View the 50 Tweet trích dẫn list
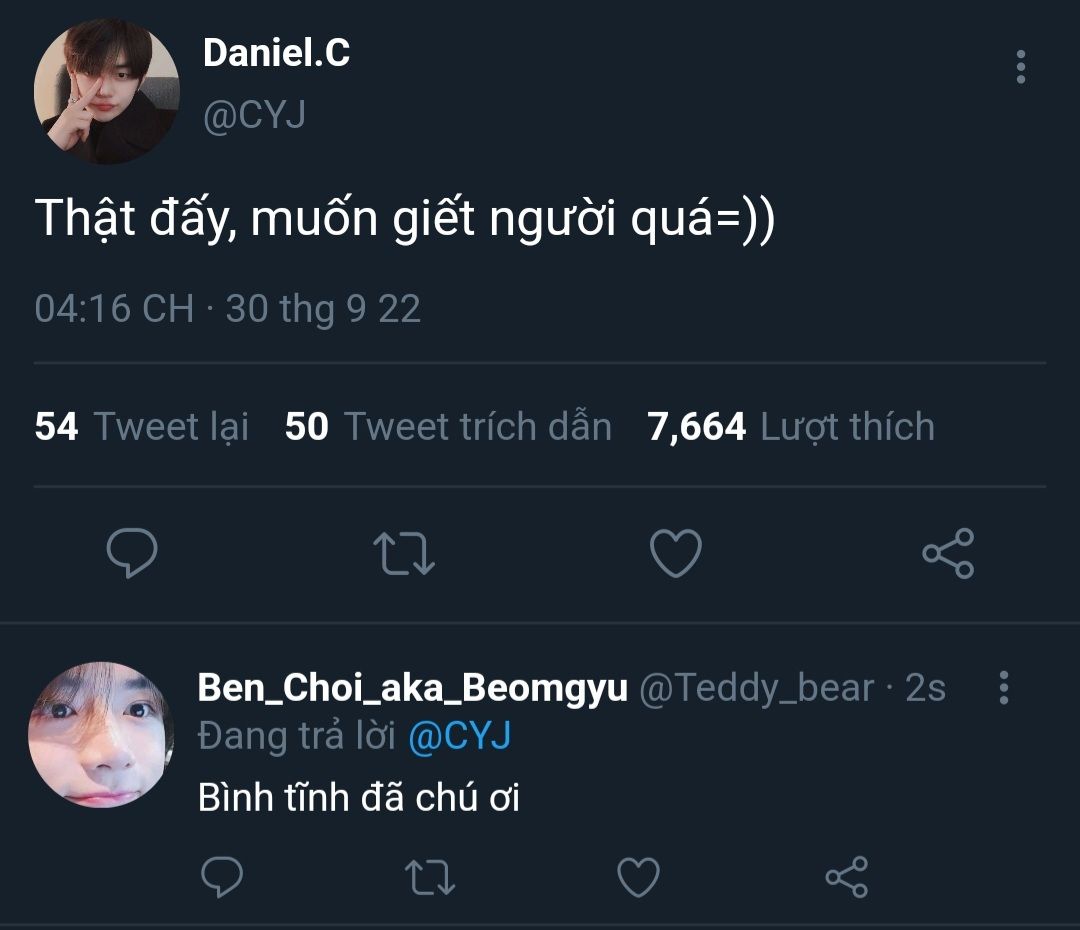 (448, 427)
